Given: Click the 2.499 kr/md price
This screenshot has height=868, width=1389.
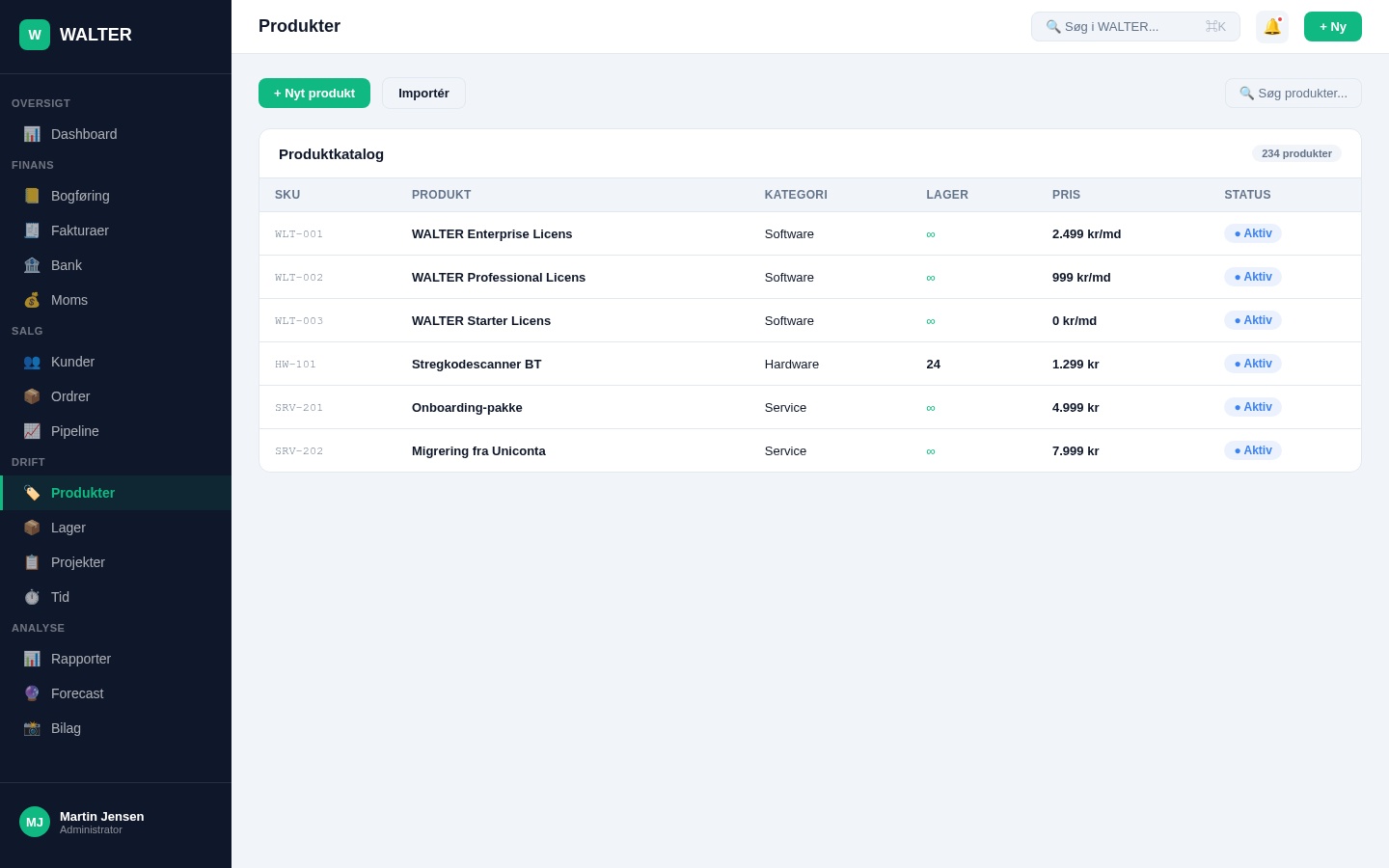Looking at the screenshot, I should coord(1086,234).
